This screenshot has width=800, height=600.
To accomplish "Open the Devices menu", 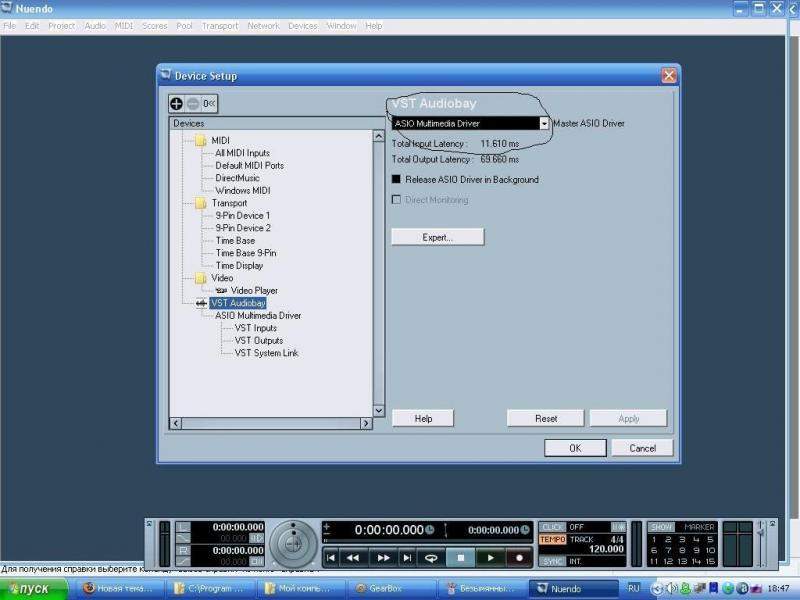I will click(302, 25).
